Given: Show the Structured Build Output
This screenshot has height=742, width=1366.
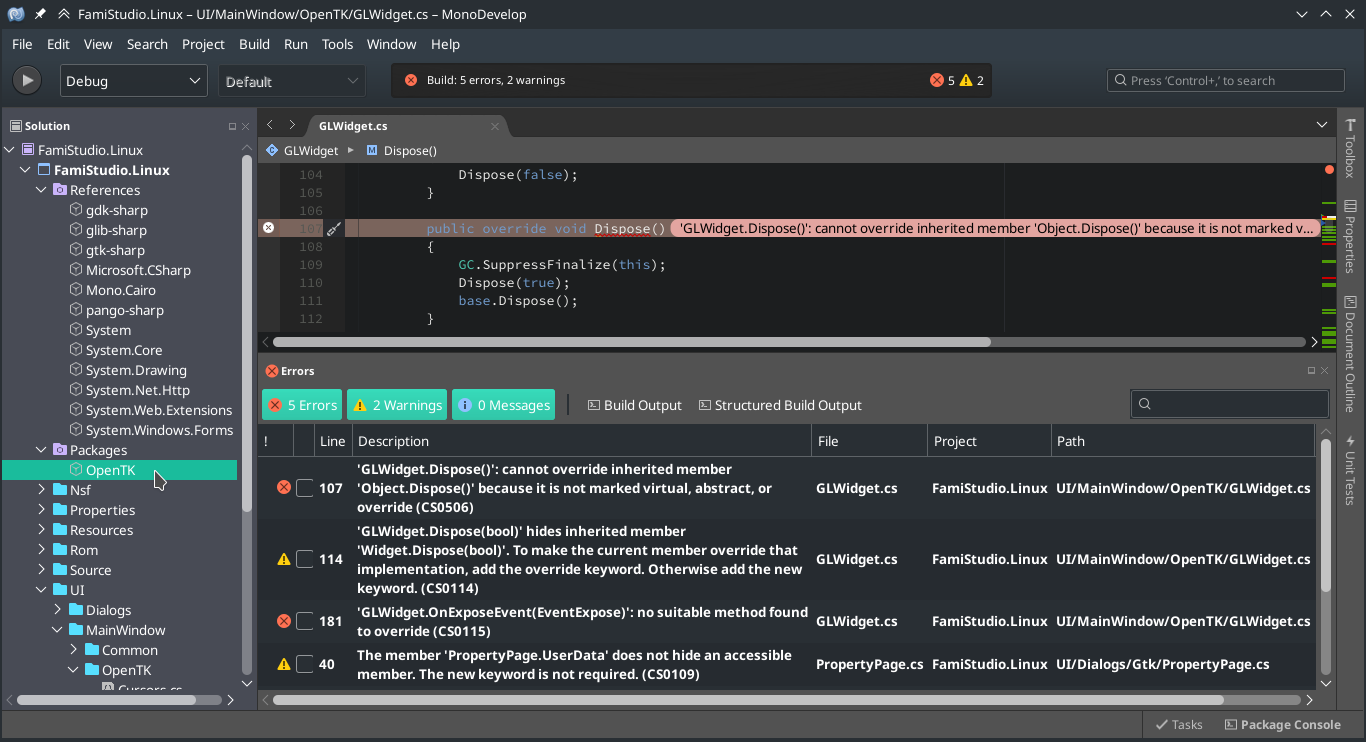Looking at the screenshot, I should pos(780,405).
